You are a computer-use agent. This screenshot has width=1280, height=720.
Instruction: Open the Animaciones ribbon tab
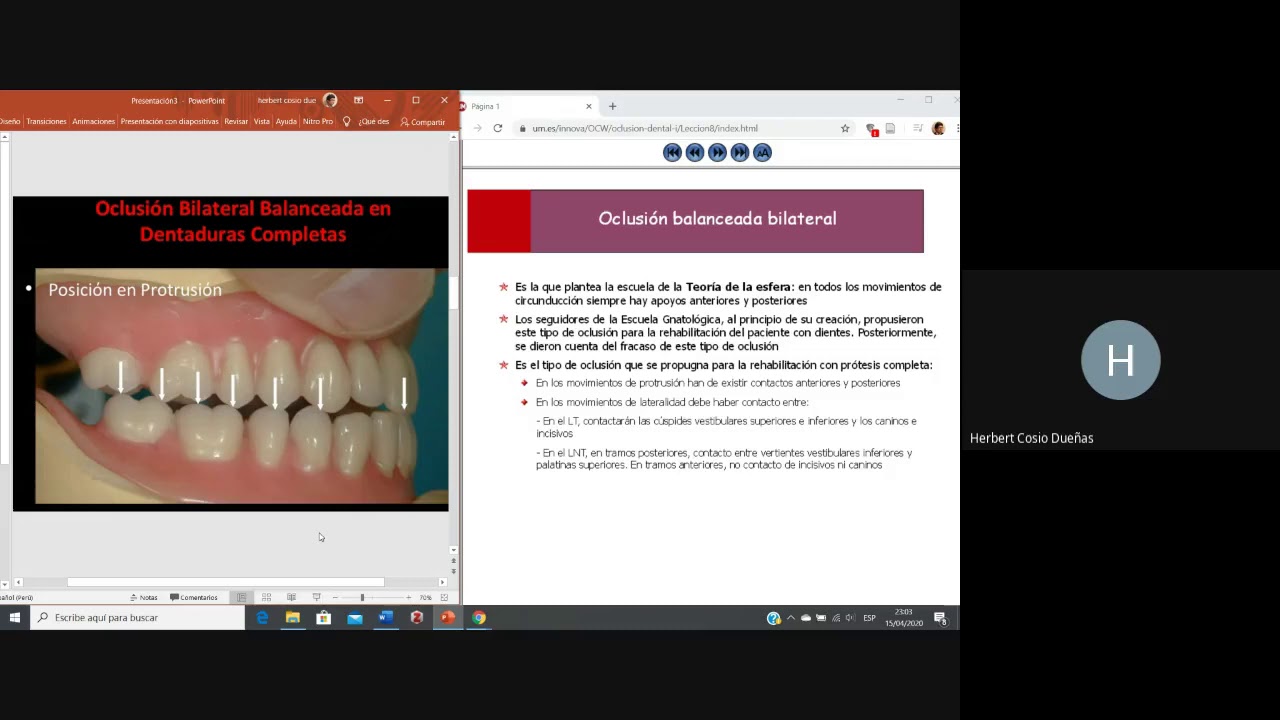coord(94,121)
